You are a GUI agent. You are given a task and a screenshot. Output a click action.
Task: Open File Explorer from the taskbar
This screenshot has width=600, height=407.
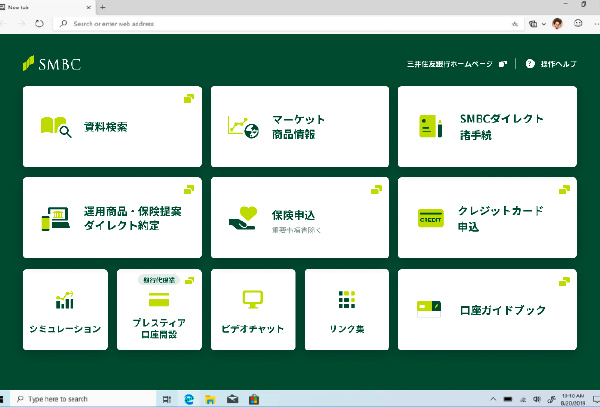(210, 399)
